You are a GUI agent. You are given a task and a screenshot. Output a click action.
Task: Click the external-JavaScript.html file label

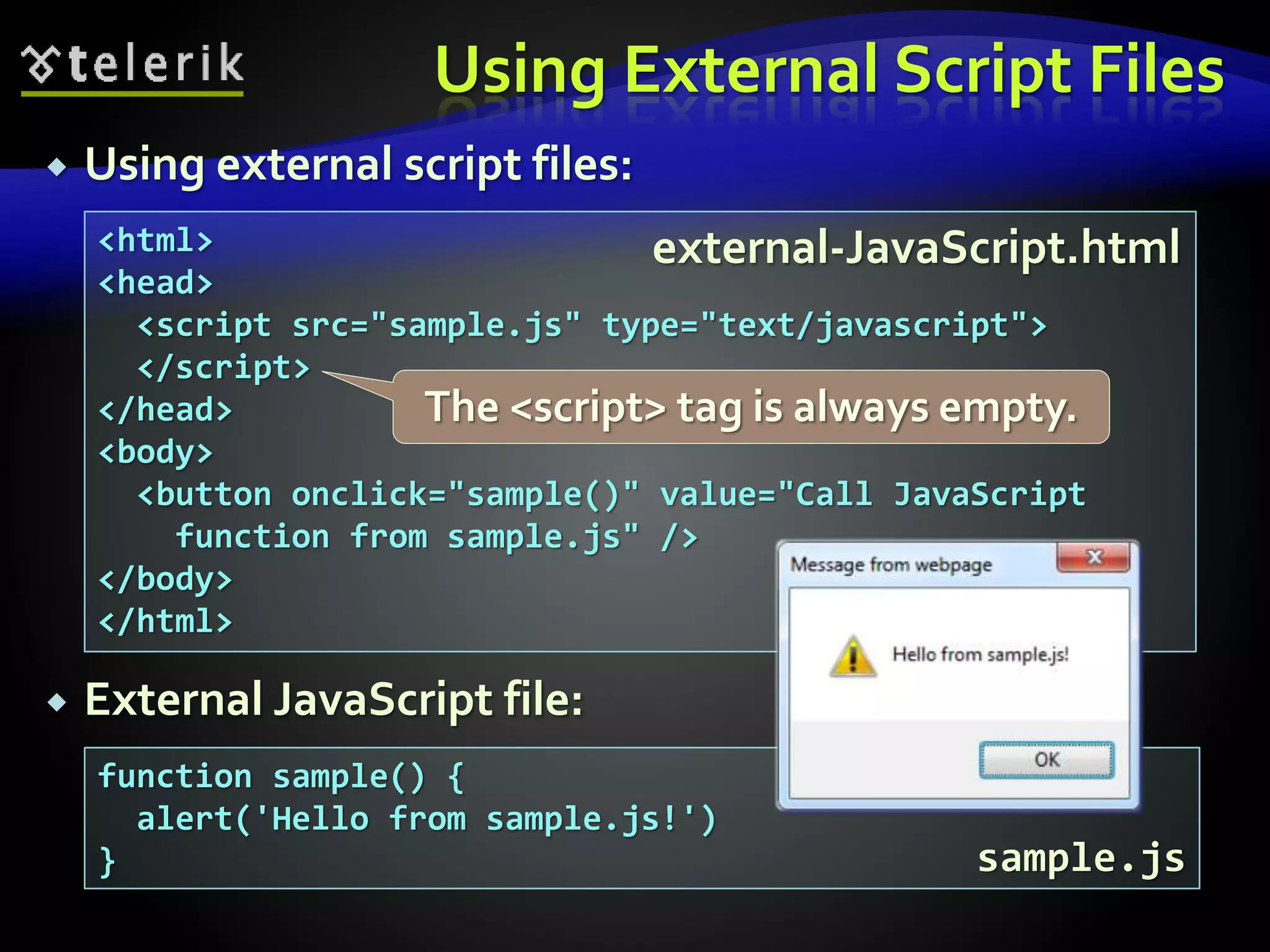coord(915,247)
